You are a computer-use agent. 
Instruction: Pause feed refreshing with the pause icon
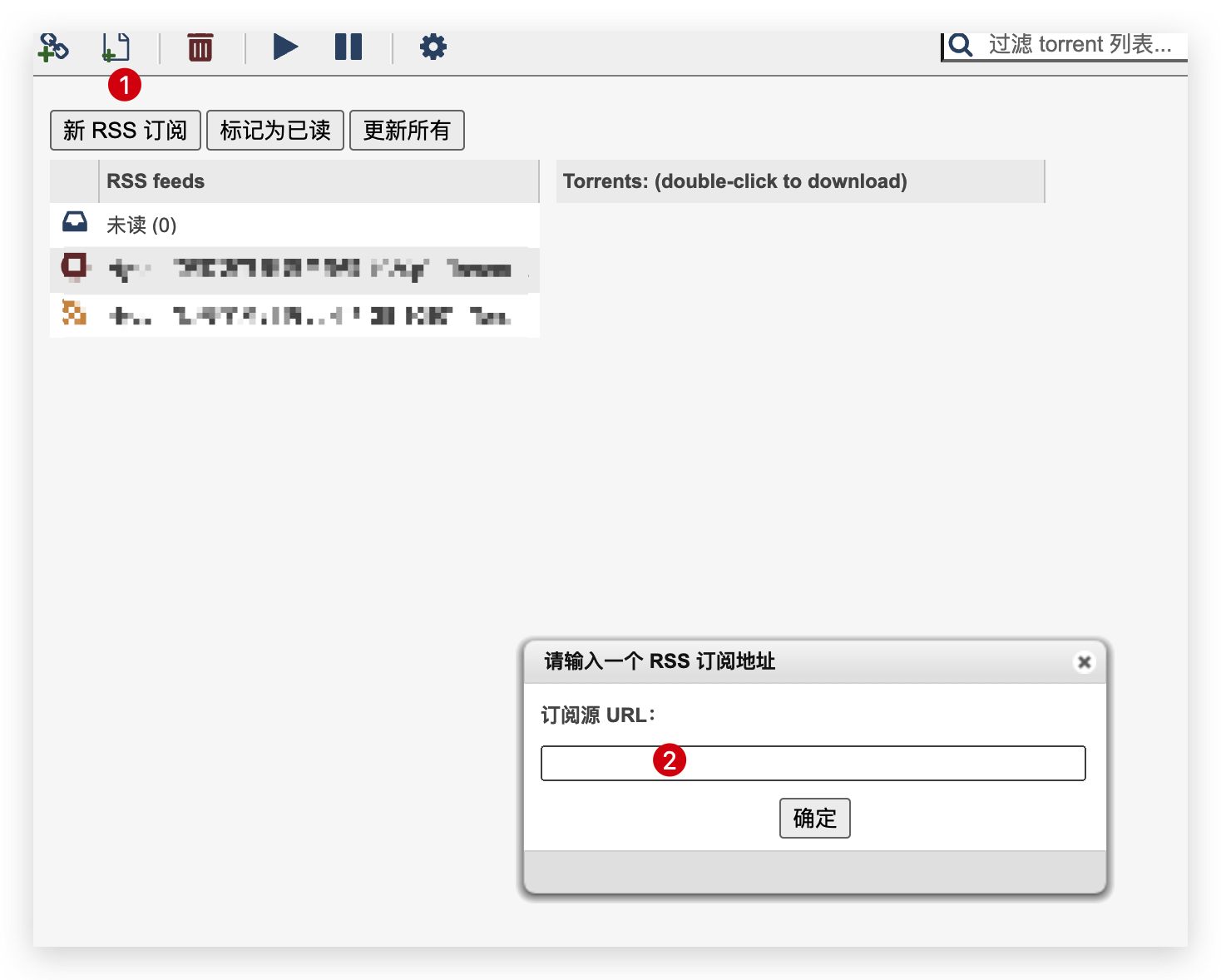[349, 47]
